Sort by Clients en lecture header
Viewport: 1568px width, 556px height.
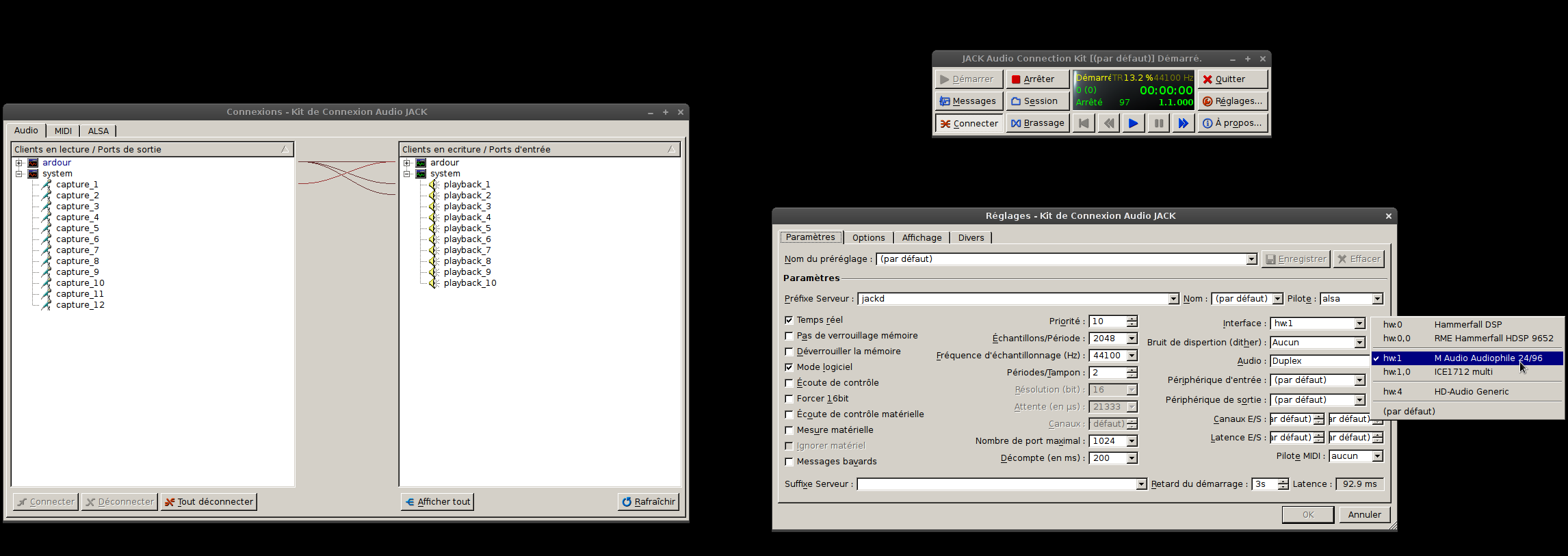pyautogui.click(x=153, y=150)
